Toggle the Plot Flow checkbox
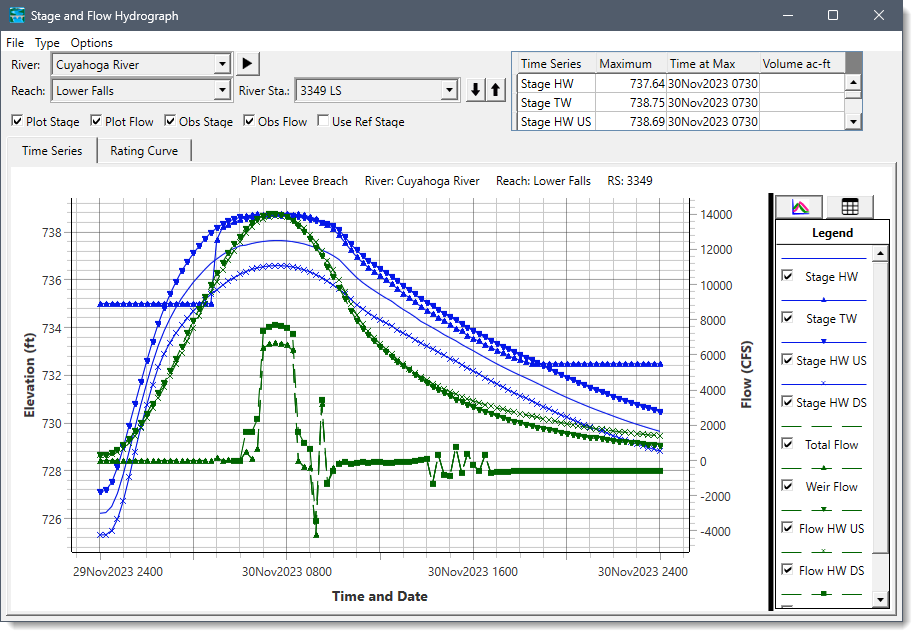 point(96,121)
